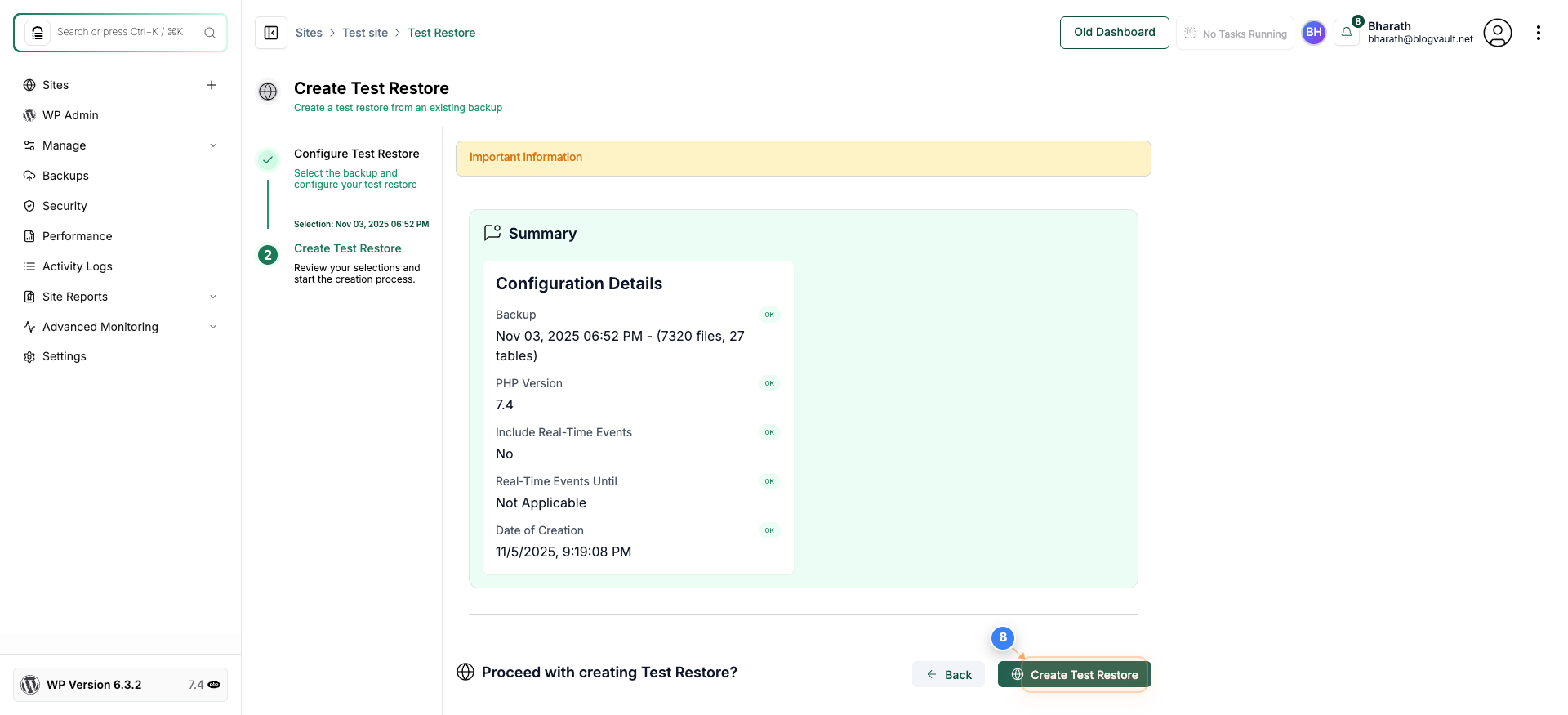The height and width of the screenshot is (715, 1568).
Task: Open Test site breadcrumb link
Action: click(x=365, y=33)
